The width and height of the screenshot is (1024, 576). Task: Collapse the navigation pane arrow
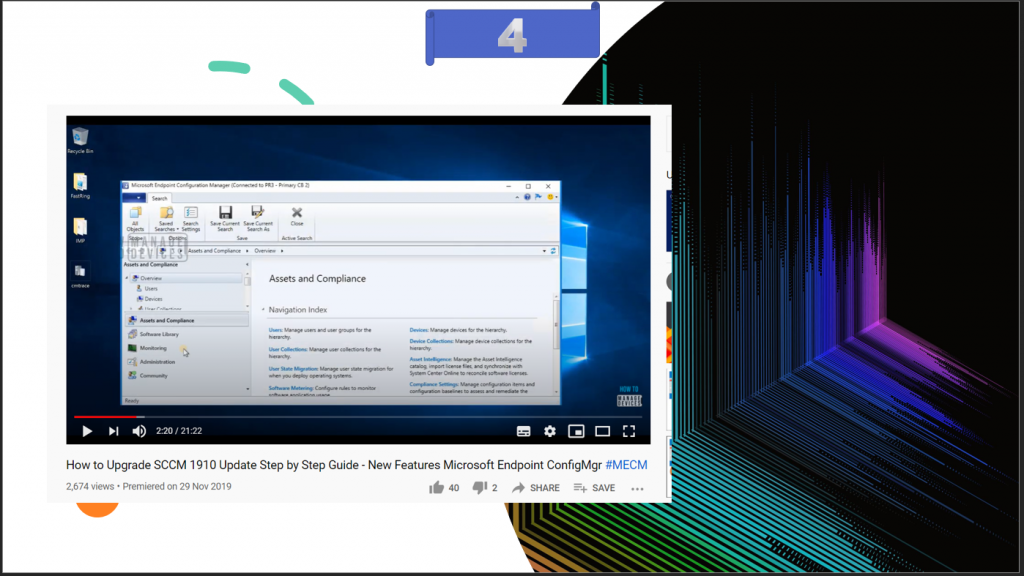click(247, 264)
